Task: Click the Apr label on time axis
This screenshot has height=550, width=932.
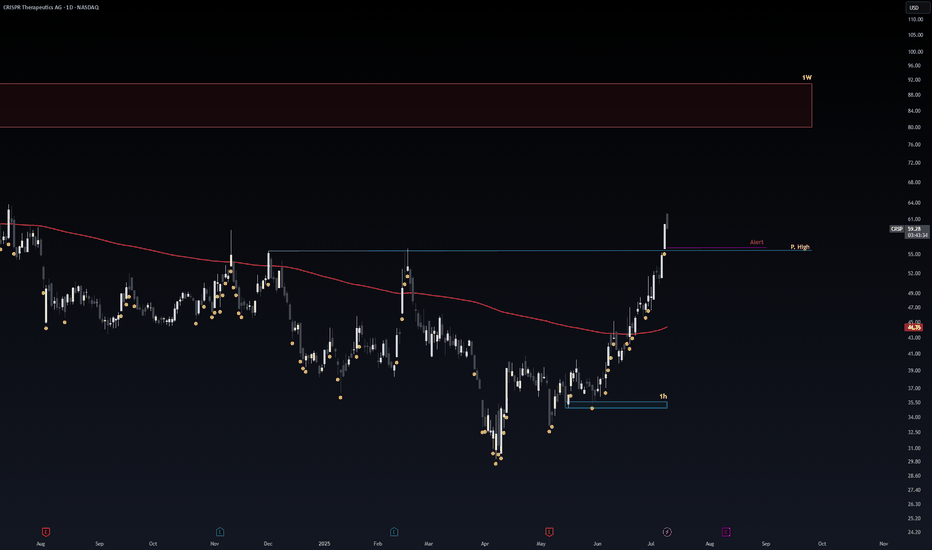Action: pos(485,543)
